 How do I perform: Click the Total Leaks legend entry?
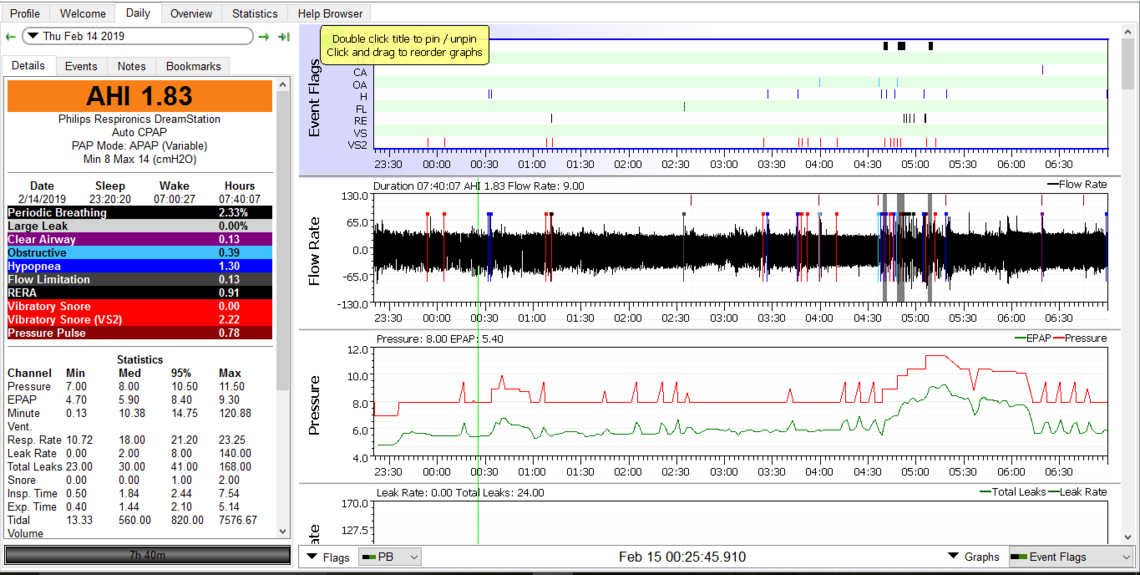(1012, 492)
